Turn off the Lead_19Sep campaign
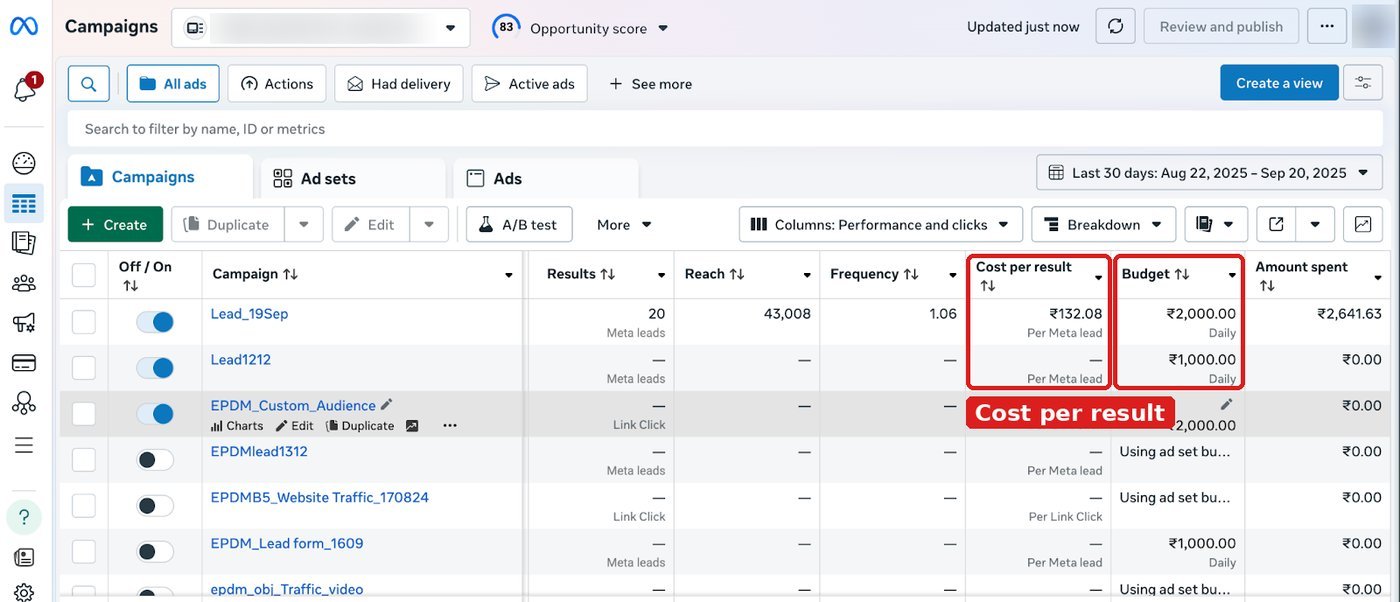The height and width of the screenshot is (602, 1400). pos(155,322)
